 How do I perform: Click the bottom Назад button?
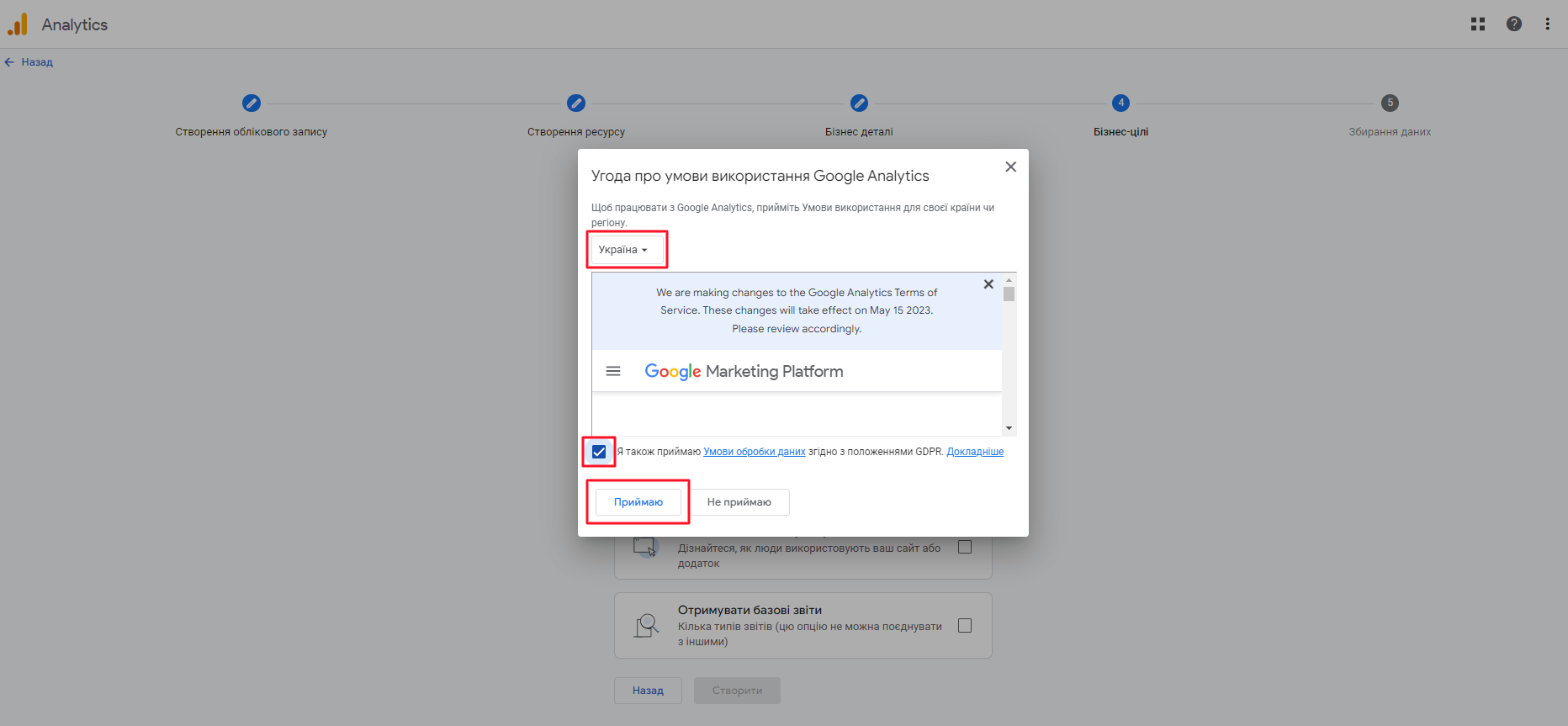click(648, 691)
